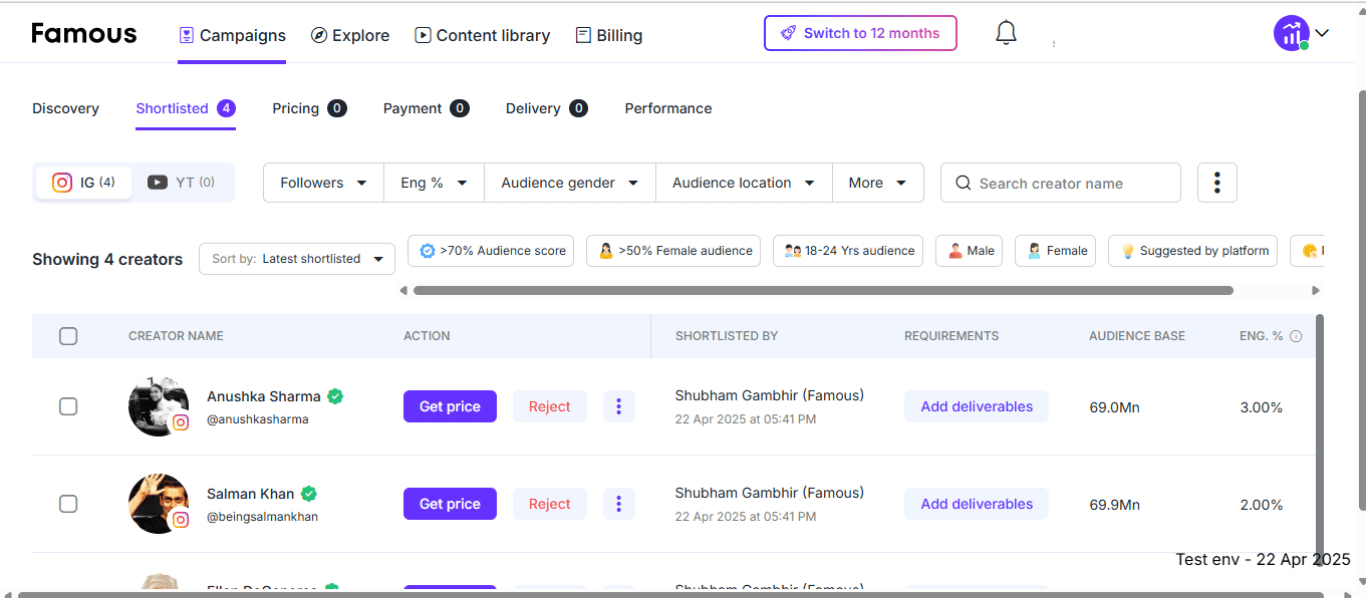The width and height of the screenshot is (1366, 599).
Task: Select the Male filter chip
Action: [x=969, y=251]
